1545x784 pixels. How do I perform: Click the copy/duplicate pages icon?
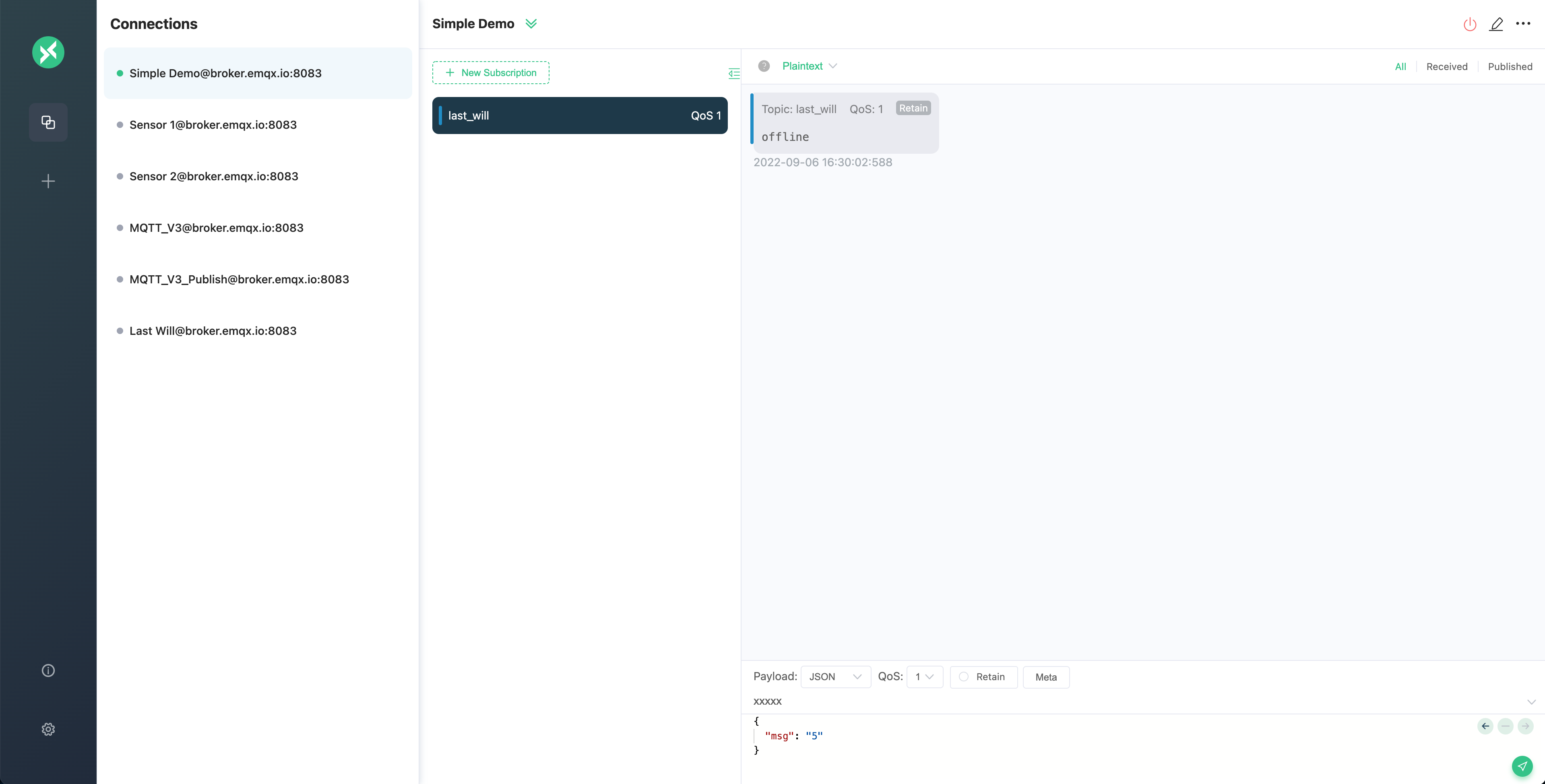click(48, 121)
